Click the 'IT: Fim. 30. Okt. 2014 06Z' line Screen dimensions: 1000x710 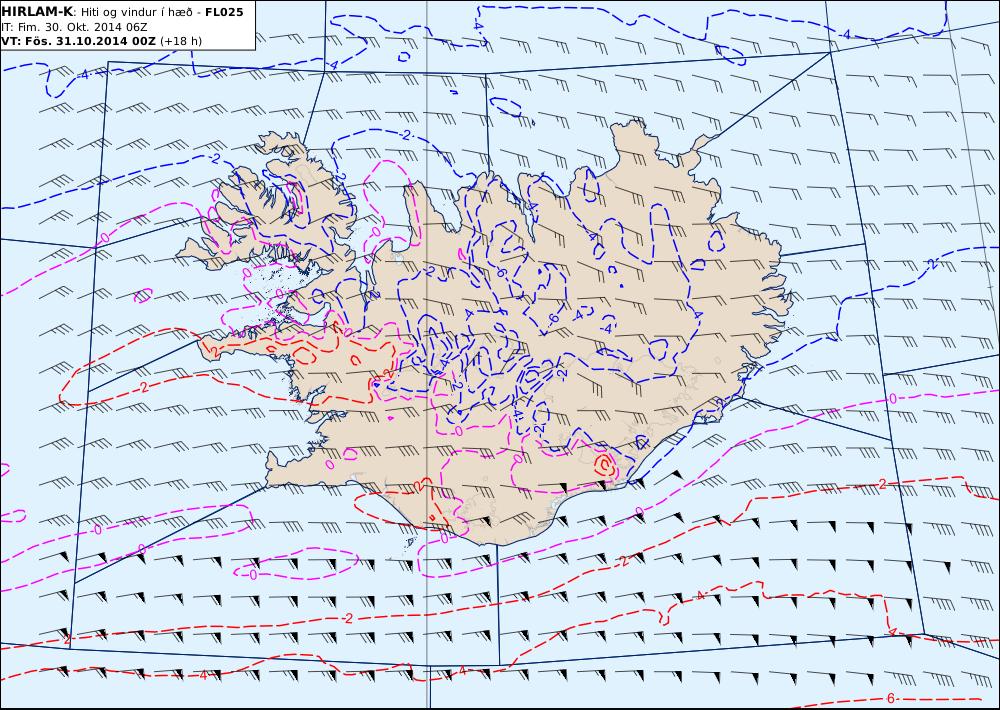click(75, 27)
